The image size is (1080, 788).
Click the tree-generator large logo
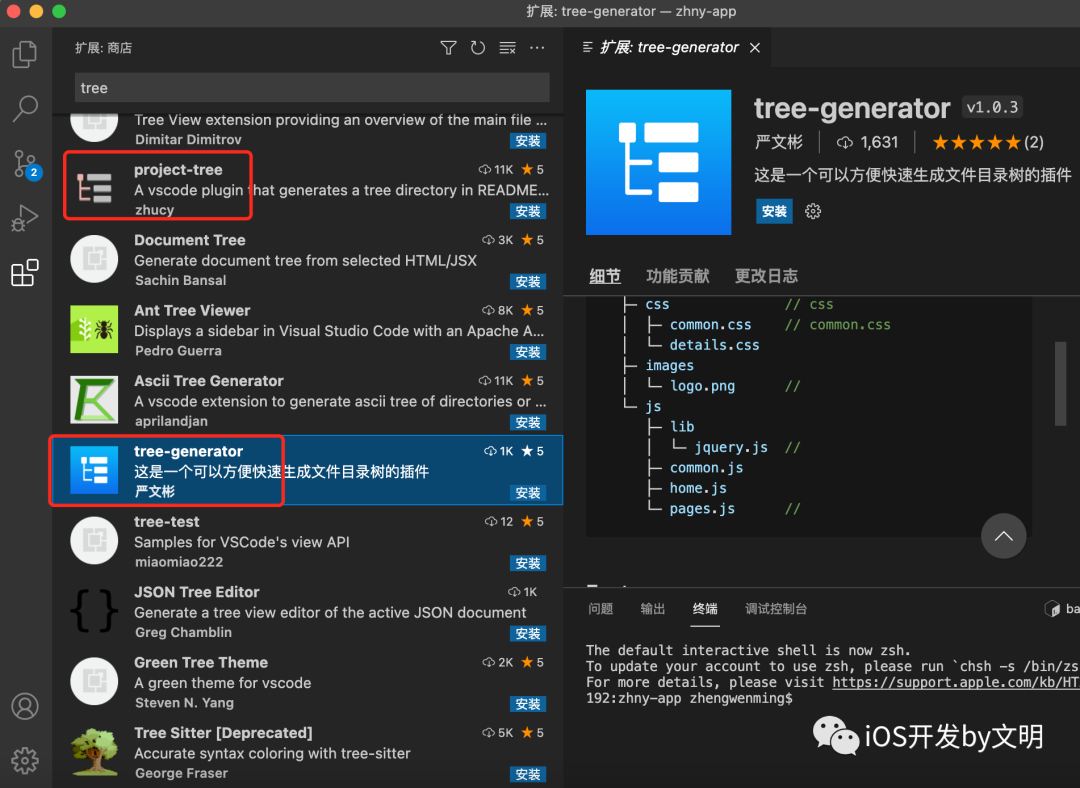click(658, 162)
